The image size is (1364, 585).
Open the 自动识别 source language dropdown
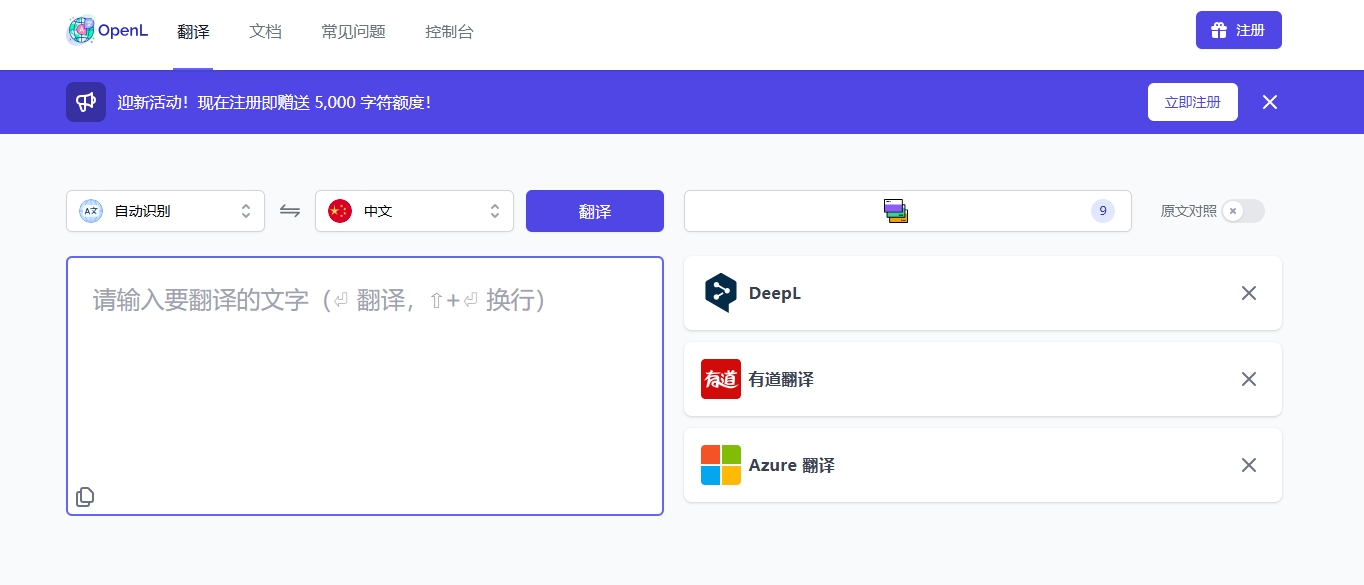(x=165, y=211)
